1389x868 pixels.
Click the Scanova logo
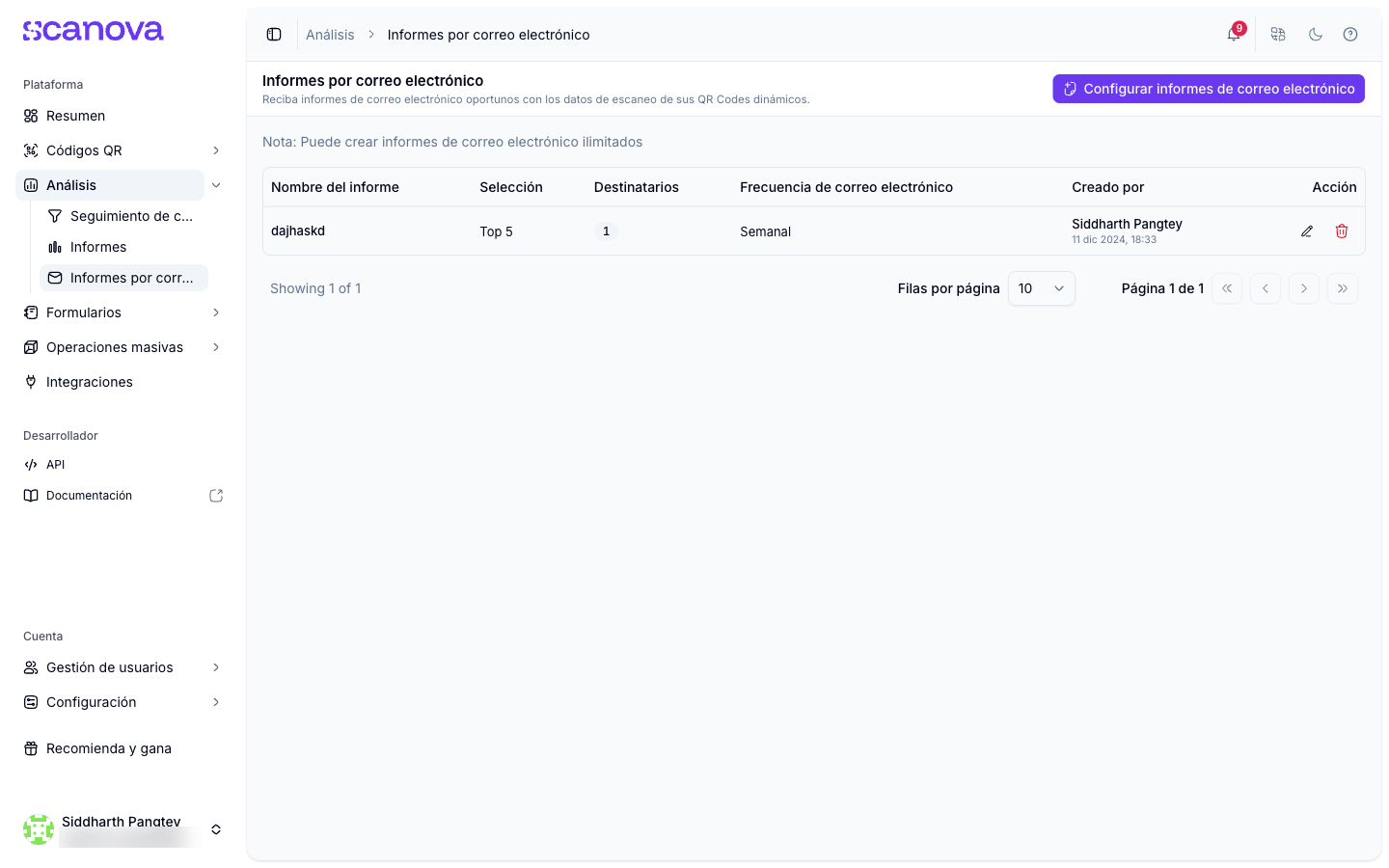pyautogui.click(x=94, y=31)
